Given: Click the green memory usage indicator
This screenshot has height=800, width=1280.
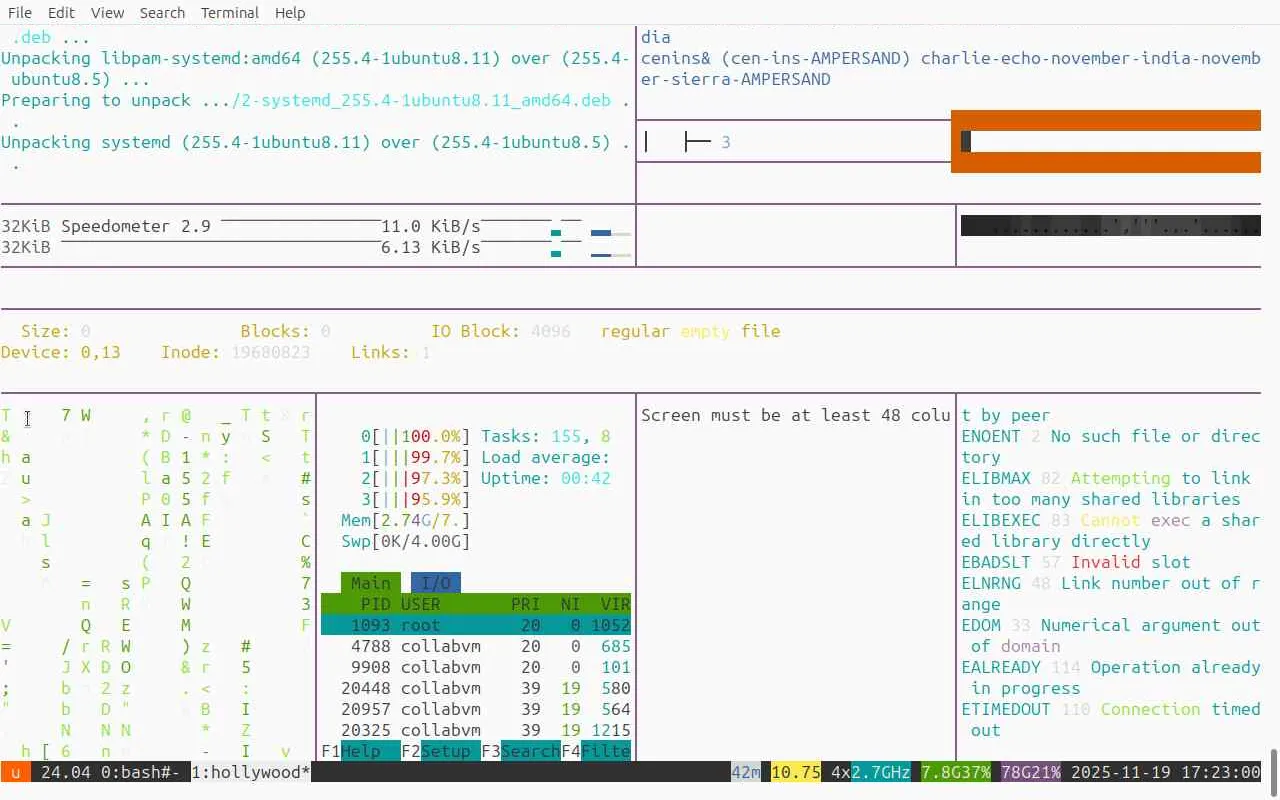Looking at the screenshot, I should click(956, 772).
